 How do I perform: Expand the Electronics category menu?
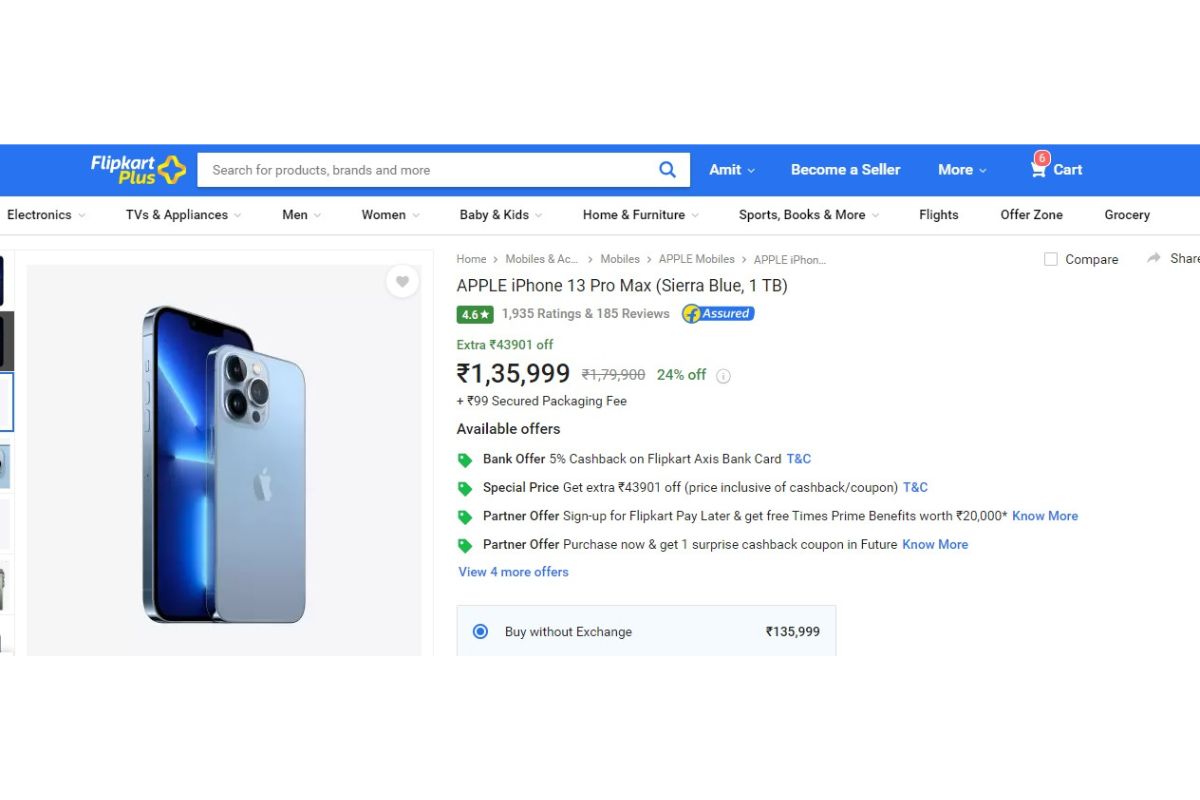[46, 215]
